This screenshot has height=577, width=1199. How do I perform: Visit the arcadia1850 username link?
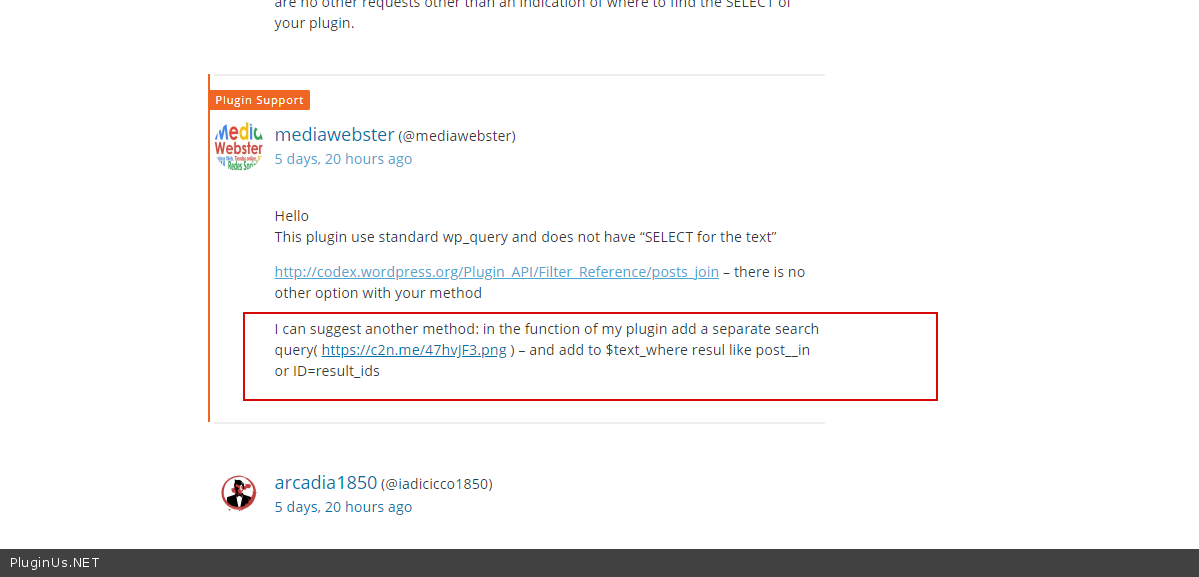[326, 482]
